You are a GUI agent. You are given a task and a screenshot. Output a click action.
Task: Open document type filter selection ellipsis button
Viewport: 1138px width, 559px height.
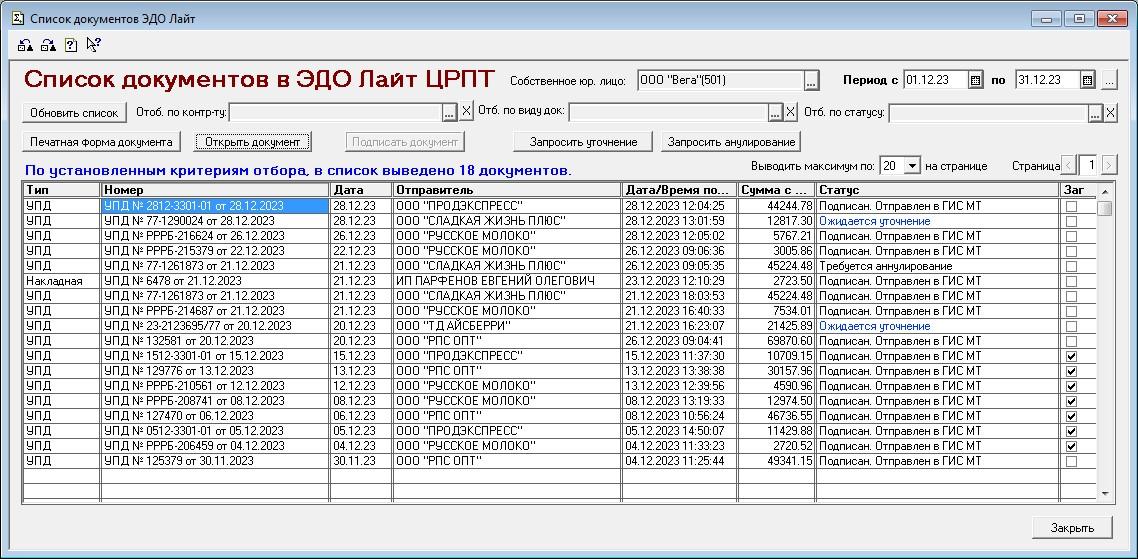coord(775,113)
